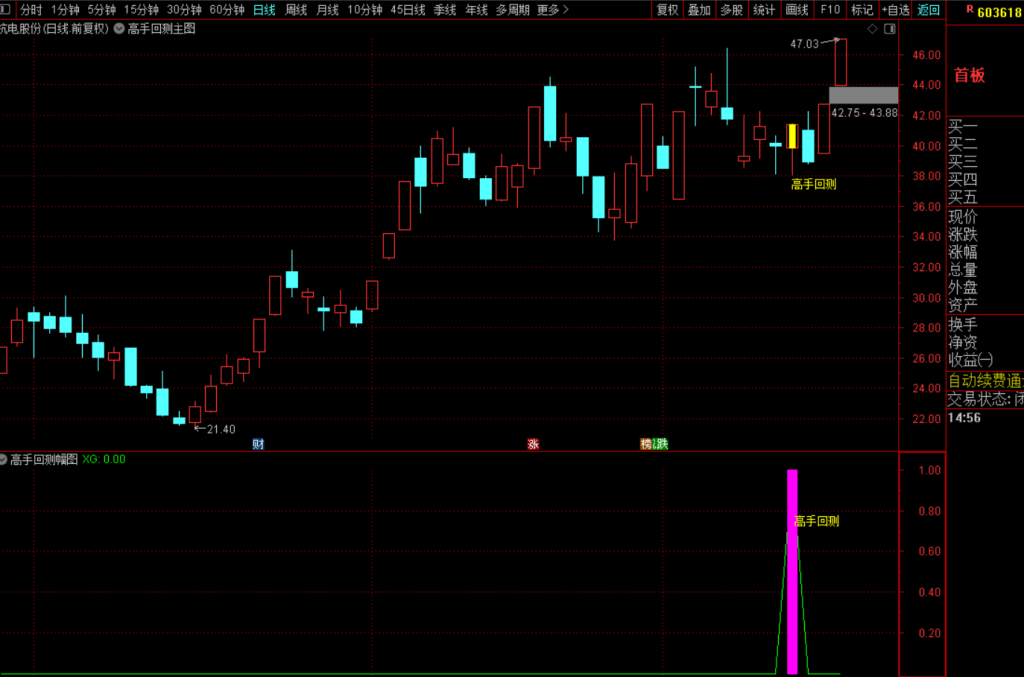
Task: Switch to the 1分钟 period tab
Action: click(65, 10)
